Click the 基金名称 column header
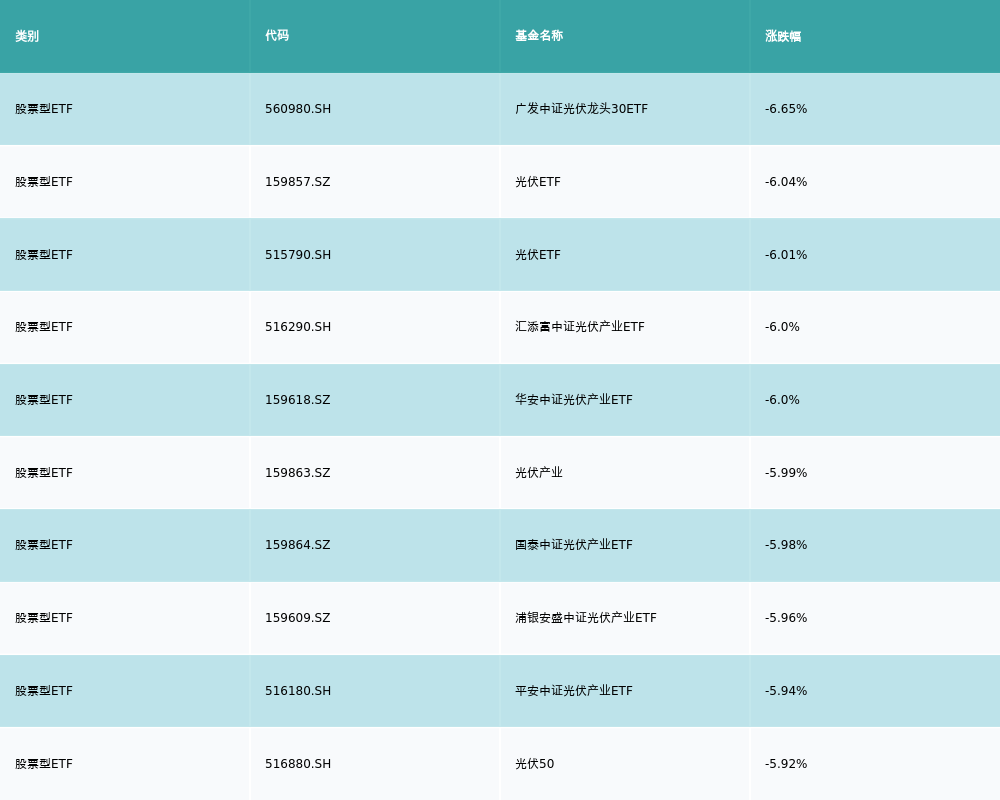 pos(539,36)
